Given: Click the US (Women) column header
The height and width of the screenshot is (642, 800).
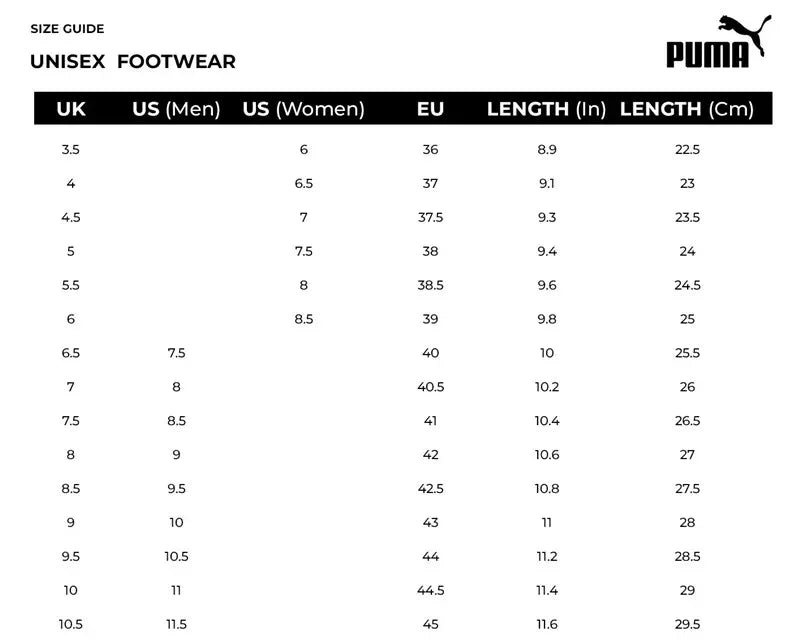Looking at the screenshot, I should click(303, 109).
